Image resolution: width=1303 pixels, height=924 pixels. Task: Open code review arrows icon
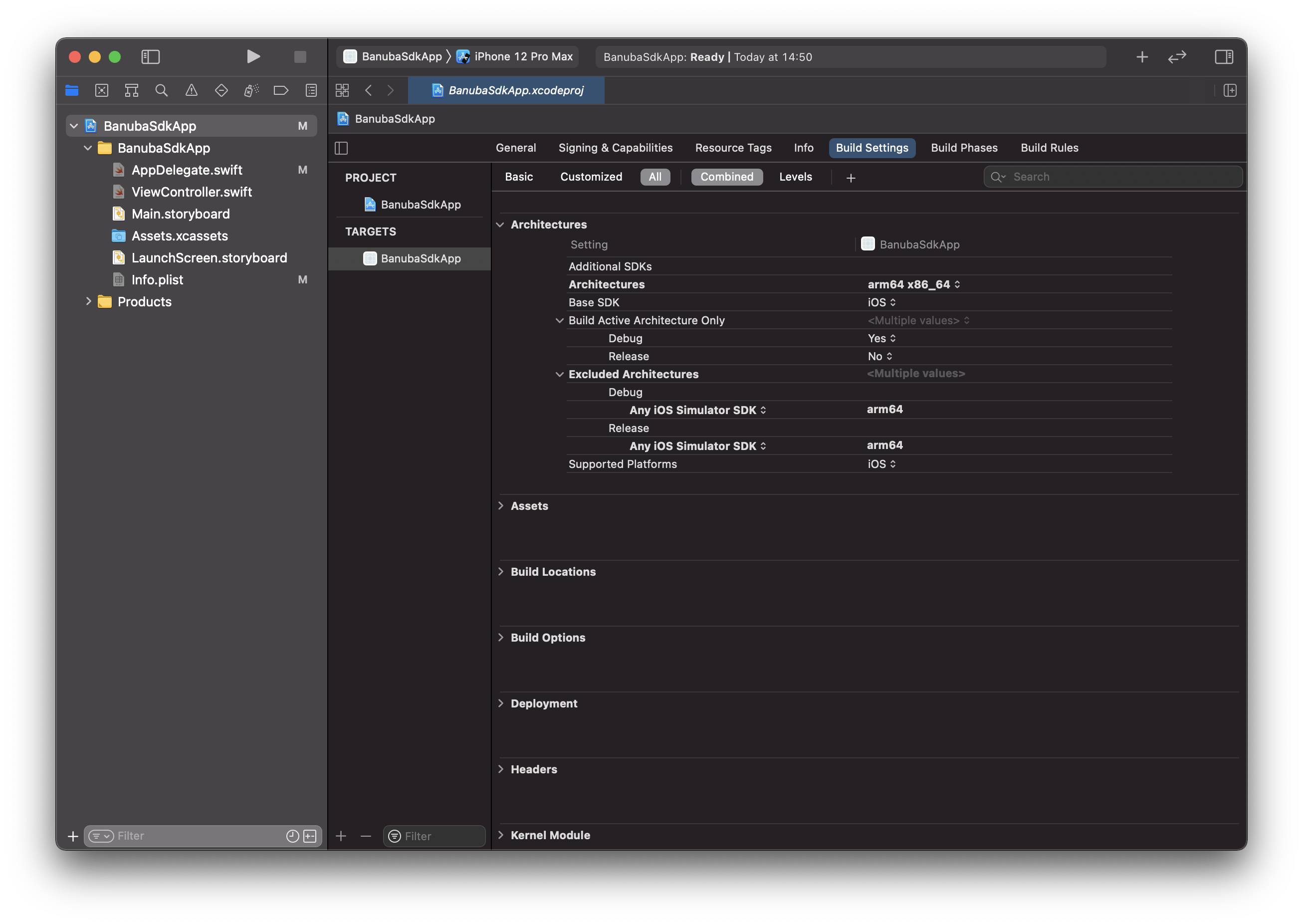[x=1177, y=56]
